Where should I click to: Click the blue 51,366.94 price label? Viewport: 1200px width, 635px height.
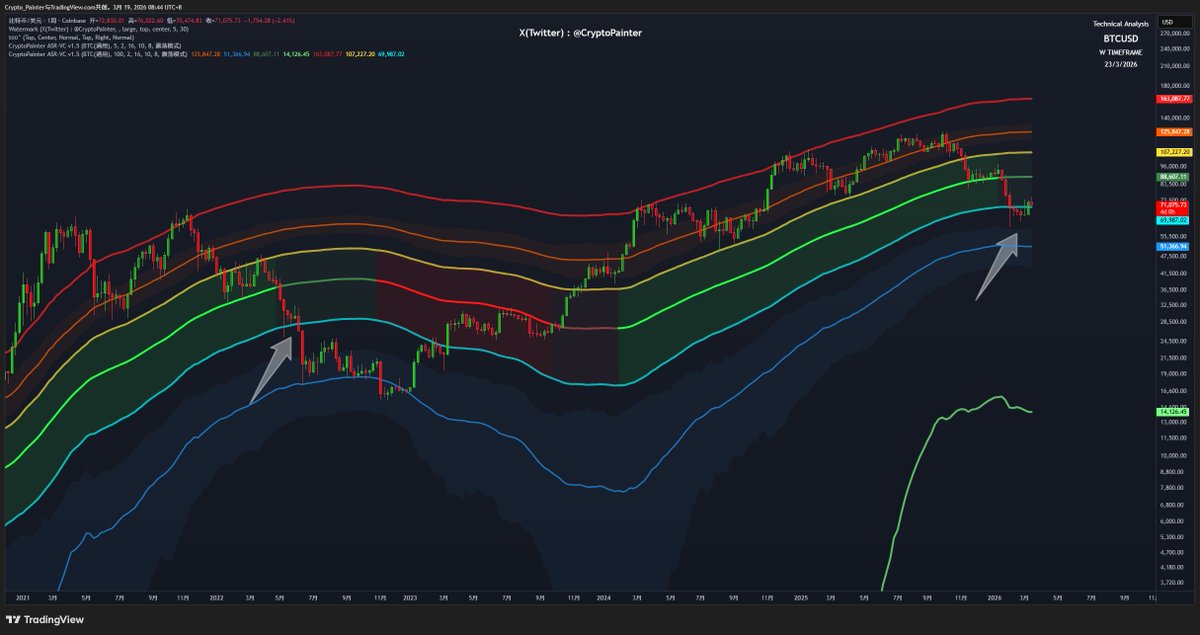pos(1174,245)
